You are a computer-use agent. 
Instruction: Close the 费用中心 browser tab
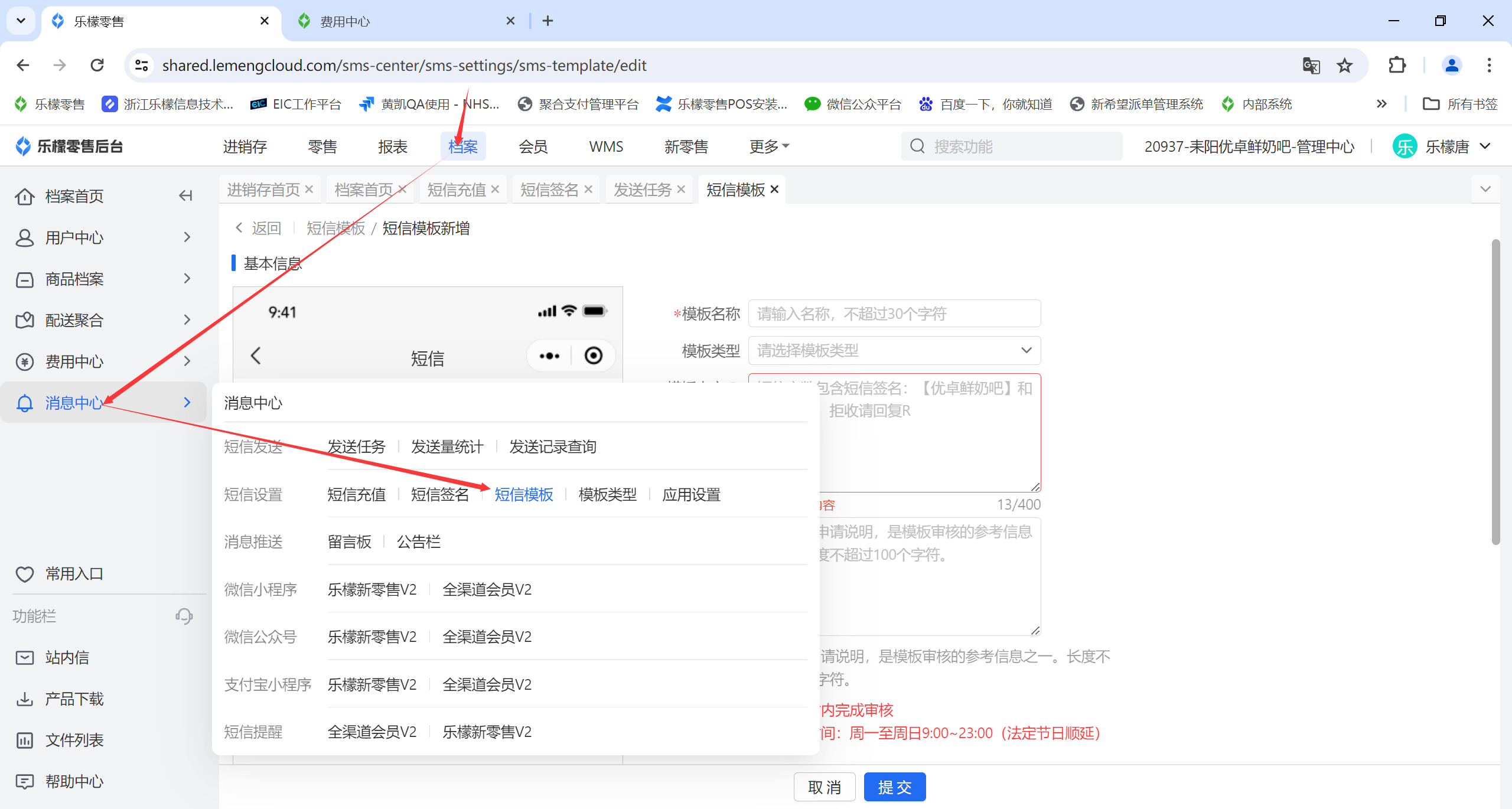tap(510, 21)
